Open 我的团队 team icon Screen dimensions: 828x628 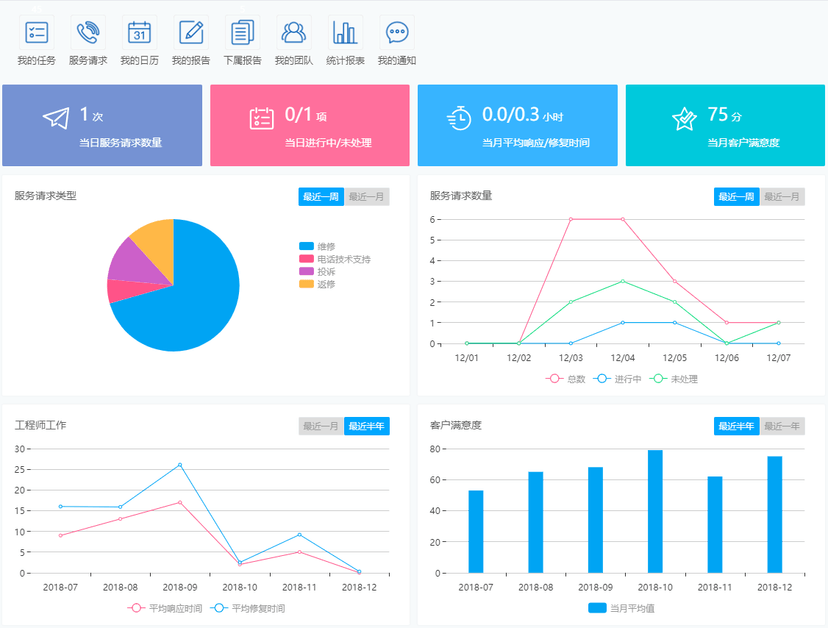[294, 32]
